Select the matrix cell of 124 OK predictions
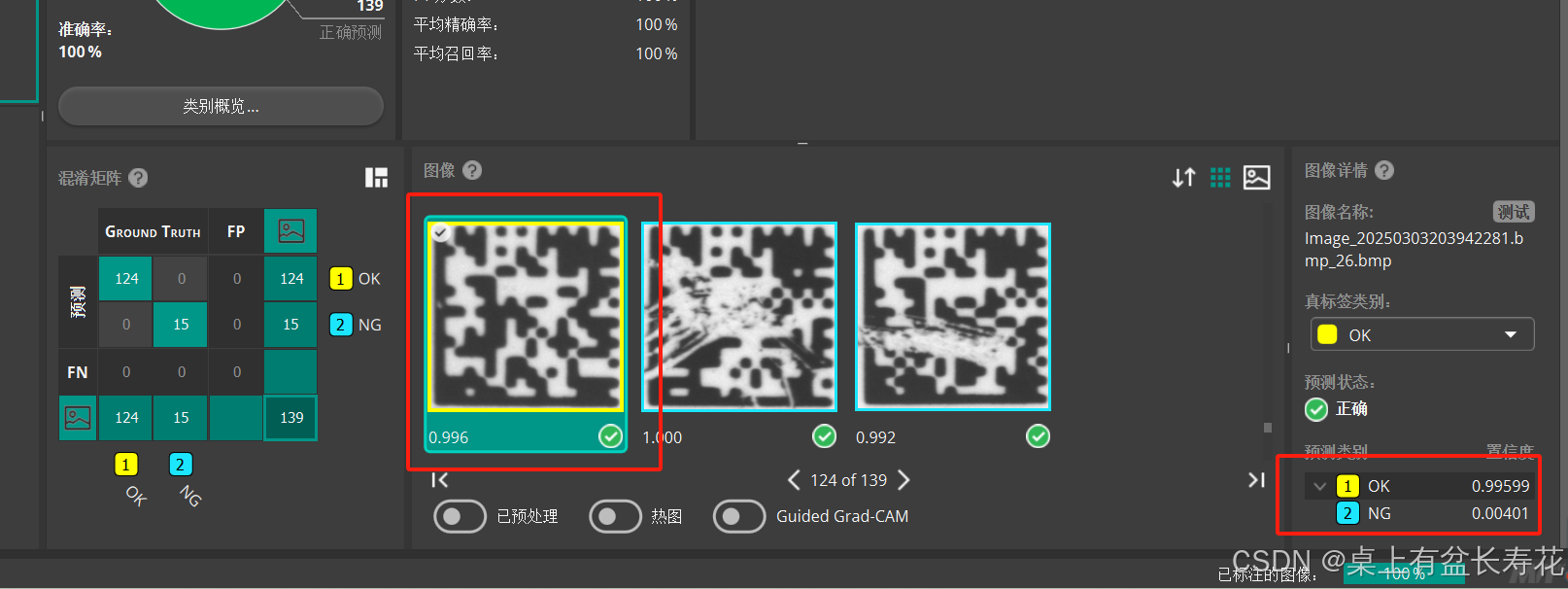 (126, 279)
